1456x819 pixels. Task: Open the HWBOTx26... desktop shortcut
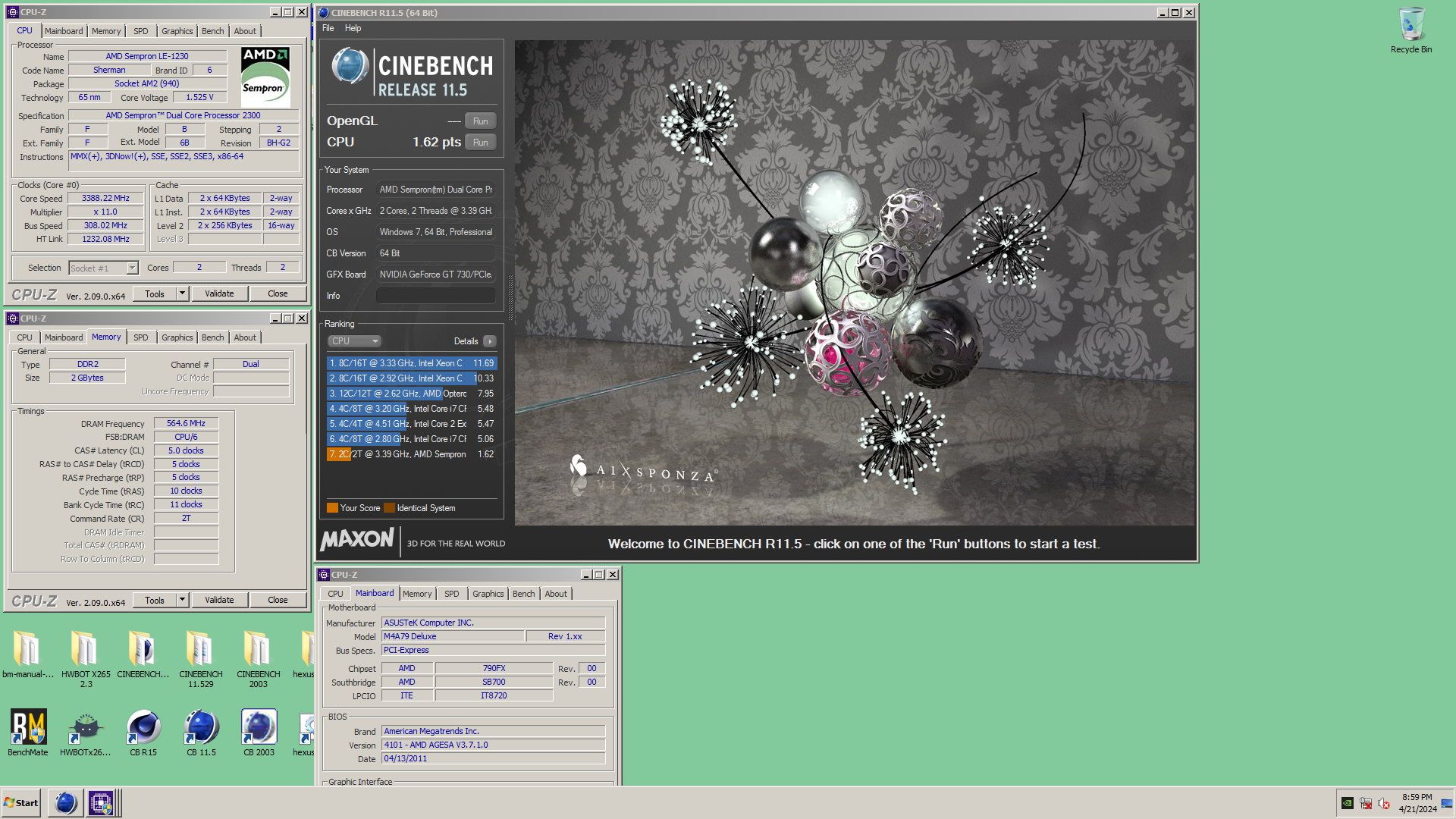[x=86, y=732]
